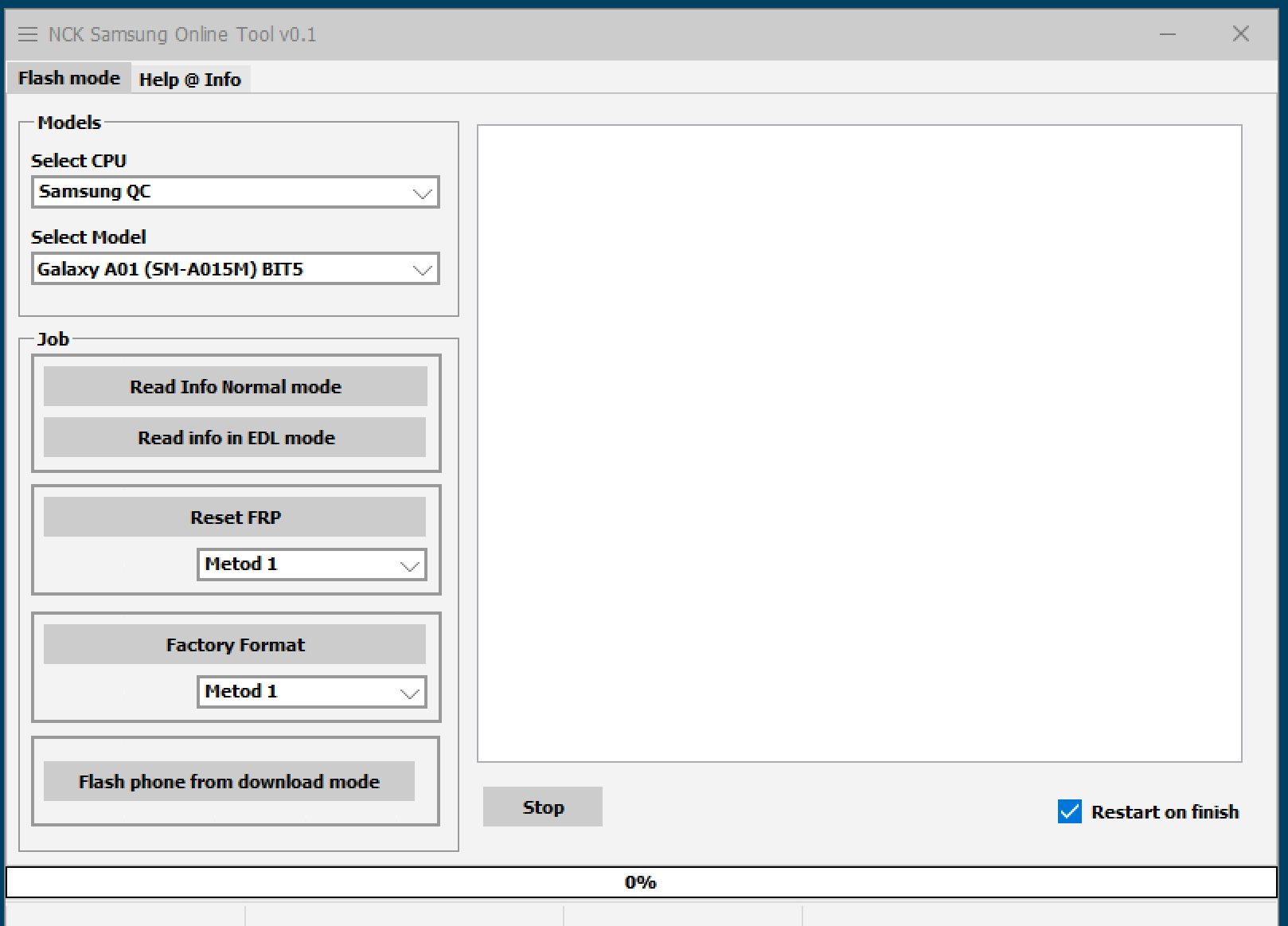Viewport: 1288px width, 926px height.
Task: Open the Help @ Info tab
Action: click(190, 80)
